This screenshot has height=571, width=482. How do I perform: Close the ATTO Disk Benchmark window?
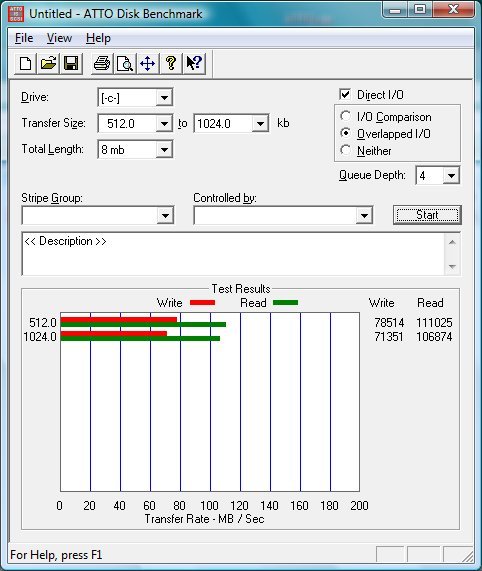(x=454, y=9)
